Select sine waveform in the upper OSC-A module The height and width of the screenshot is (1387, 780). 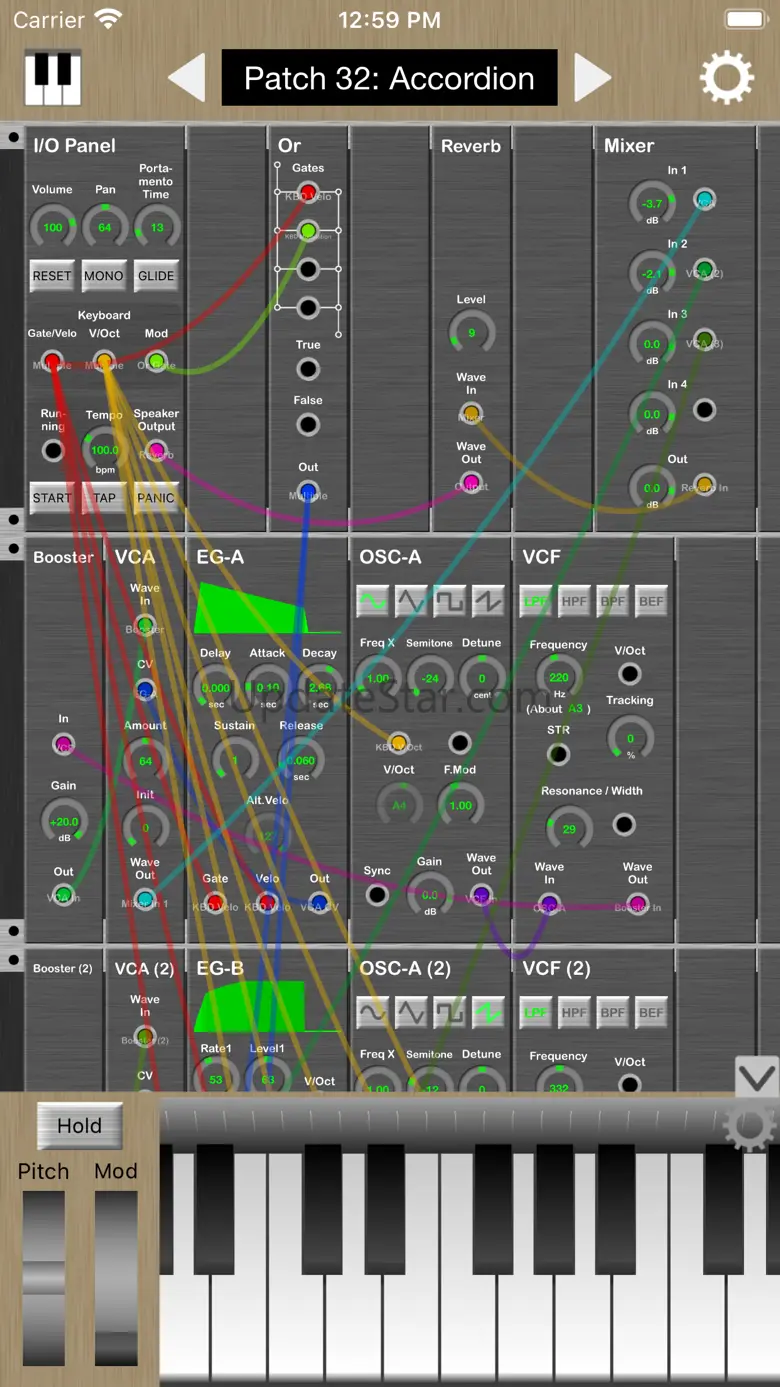tap(373, 601)
